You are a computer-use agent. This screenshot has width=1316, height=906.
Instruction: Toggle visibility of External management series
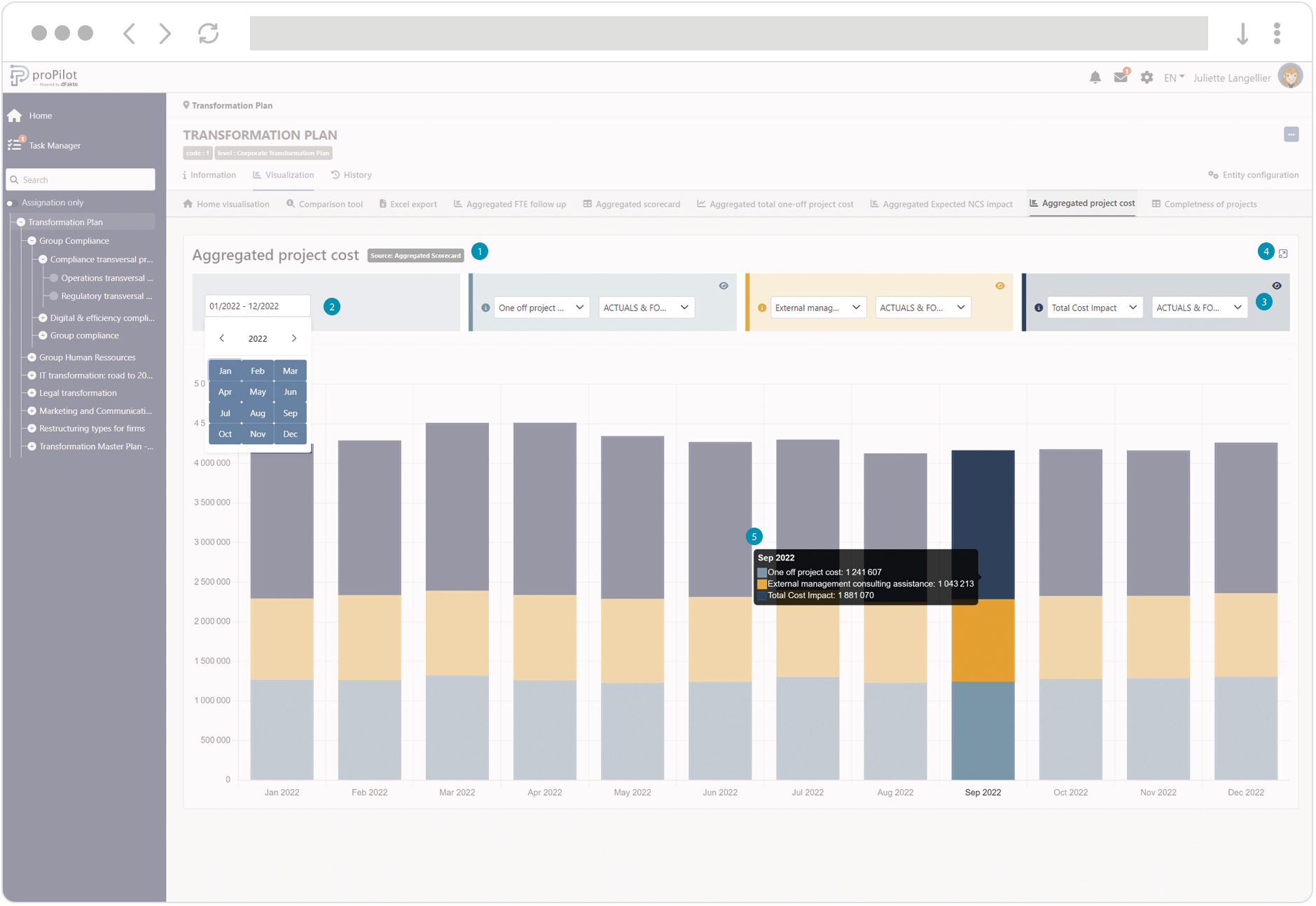click(1000, 286)
